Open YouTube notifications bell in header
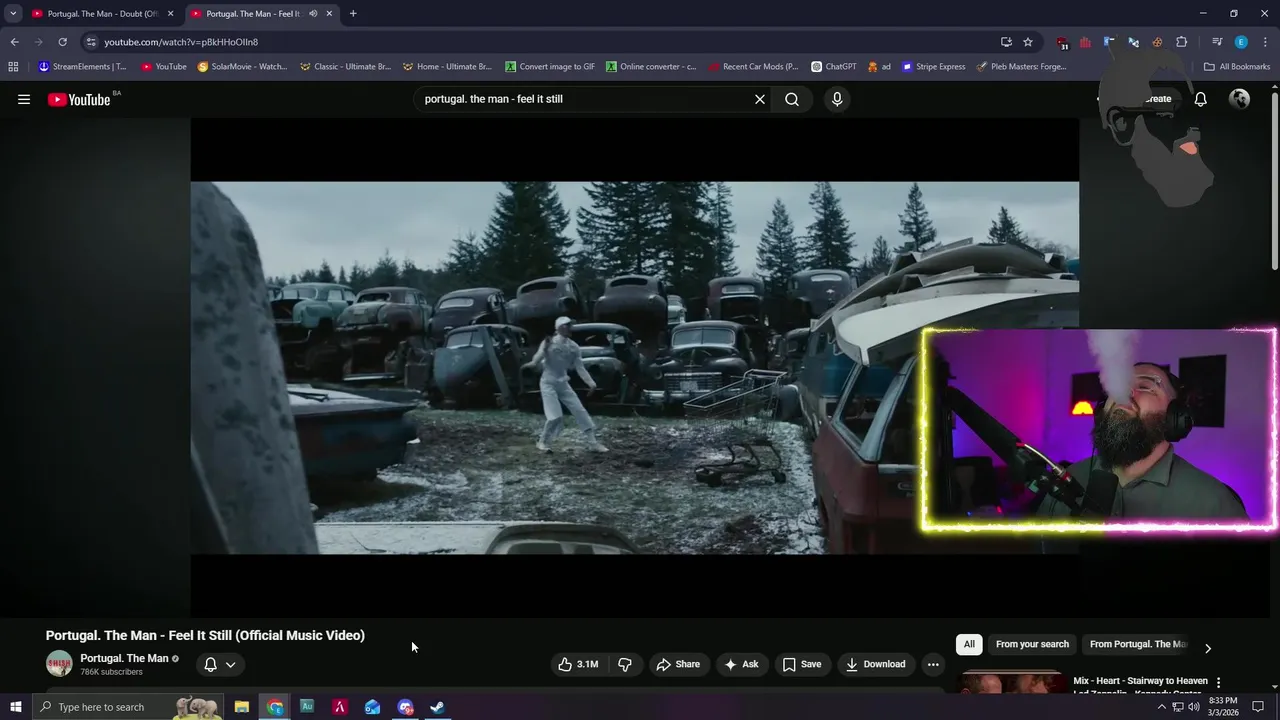Viewport: 1280px width, 720px height. point(1201,99)
